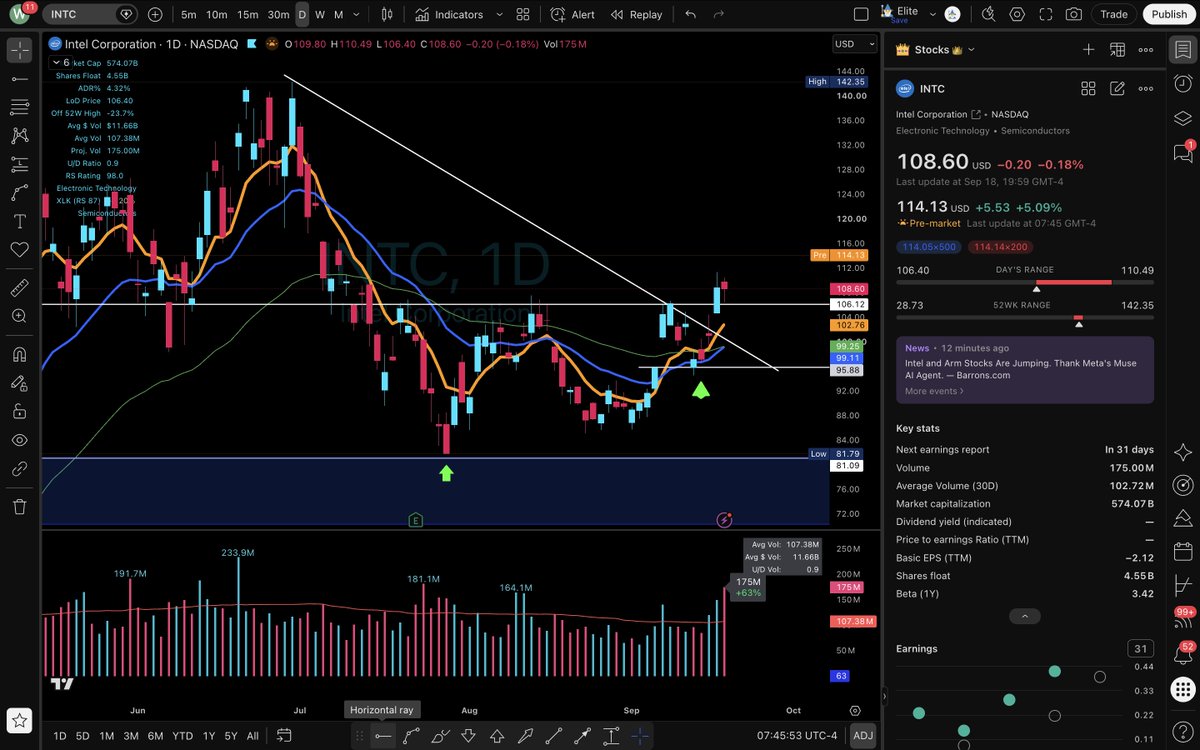Open the Fibonacci retracement tools group
The image size is (1200, 750).
pos(19,107)
